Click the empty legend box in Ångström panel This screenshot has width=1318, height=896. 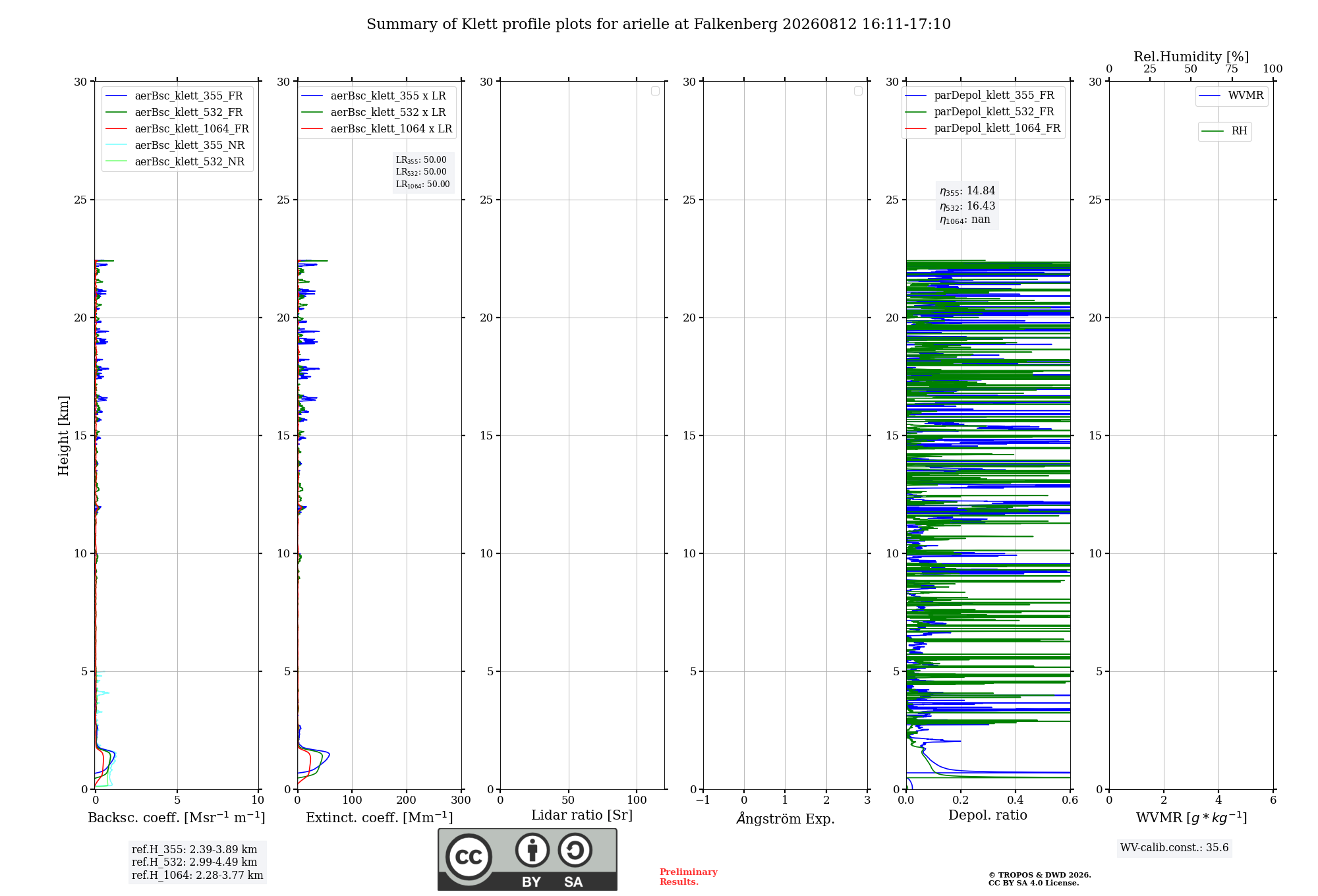click(x=858, y=91)
